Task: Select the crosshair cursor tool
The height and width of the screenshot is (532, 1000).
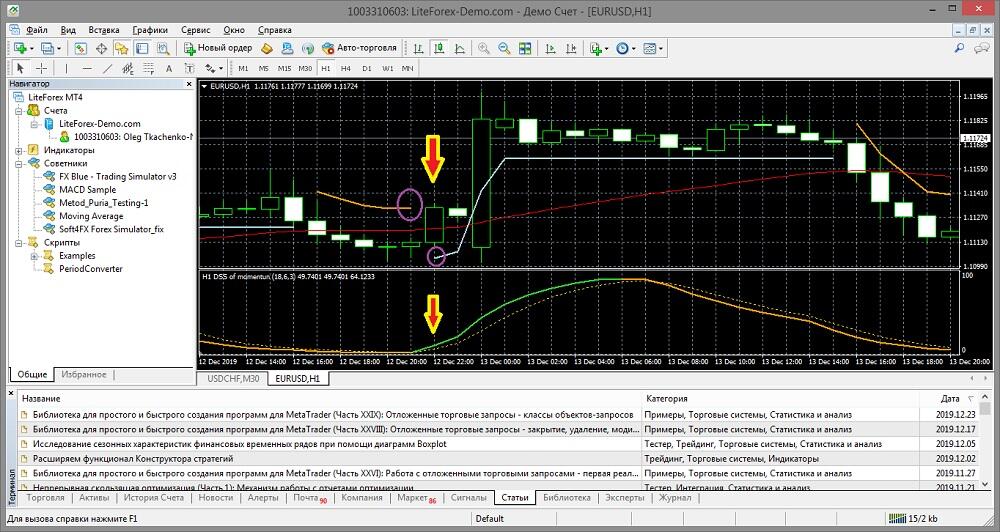Action: coord(41,68)
